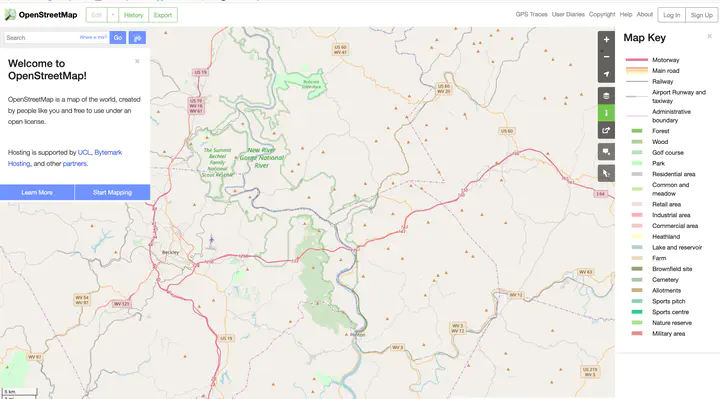Viewport: 720px width, 399px height.
Task: Click the OpenStreetMap logo
Action: (x=41, y=15)
